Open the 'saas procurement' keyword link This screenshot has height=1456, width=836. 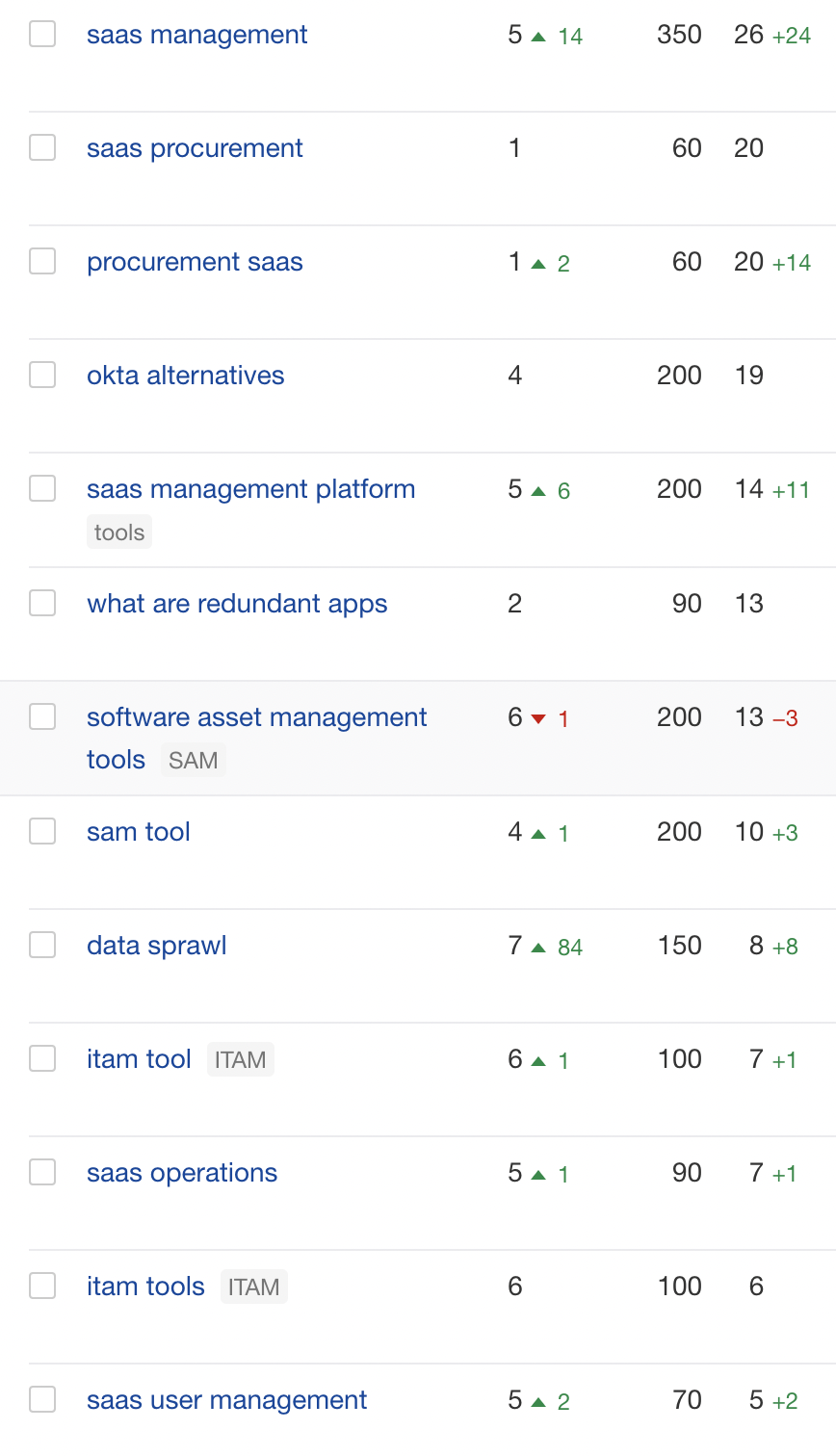[x=195, y=148]
